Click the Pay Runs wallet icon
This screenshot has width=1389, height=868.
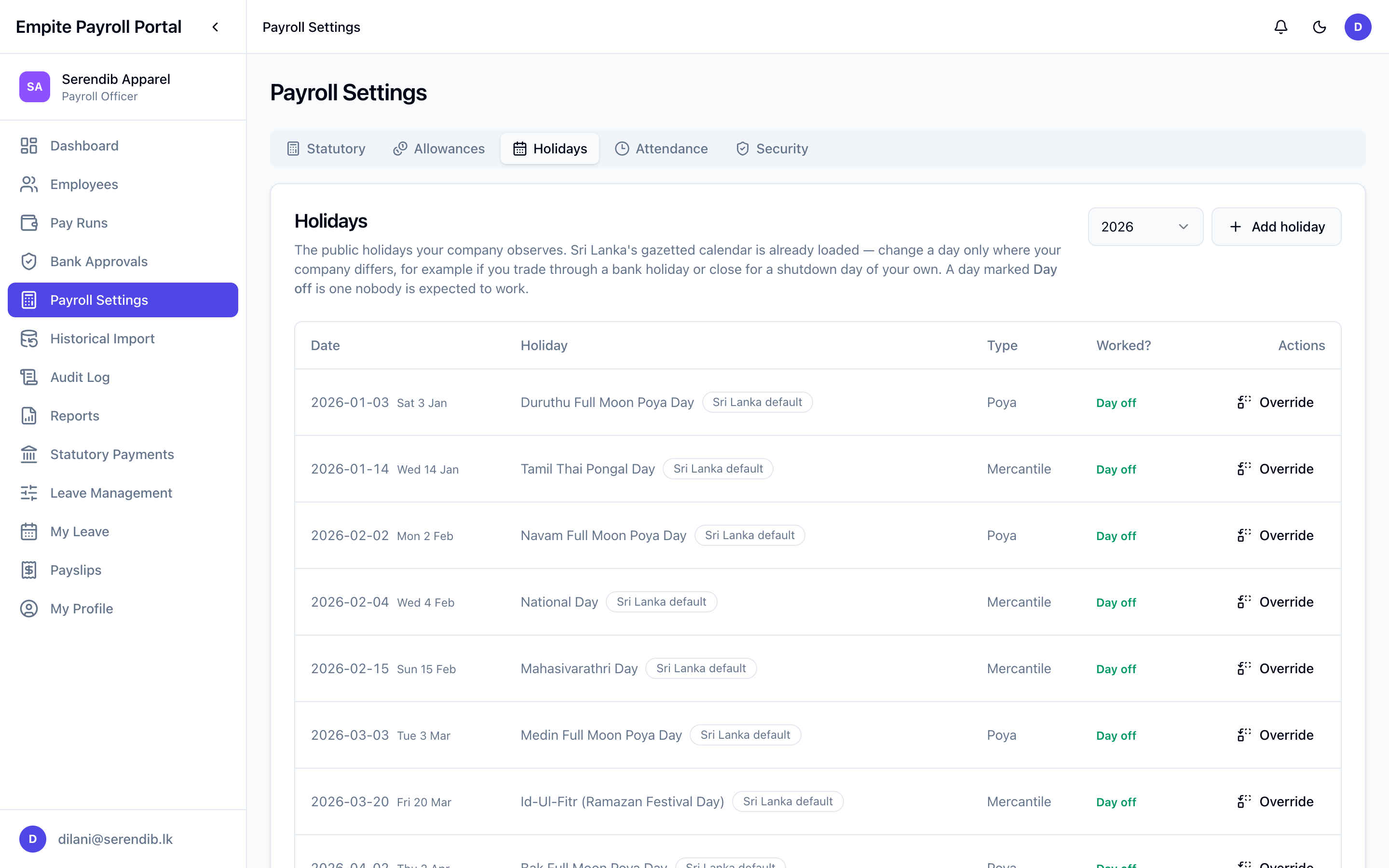tap(29, 223)
